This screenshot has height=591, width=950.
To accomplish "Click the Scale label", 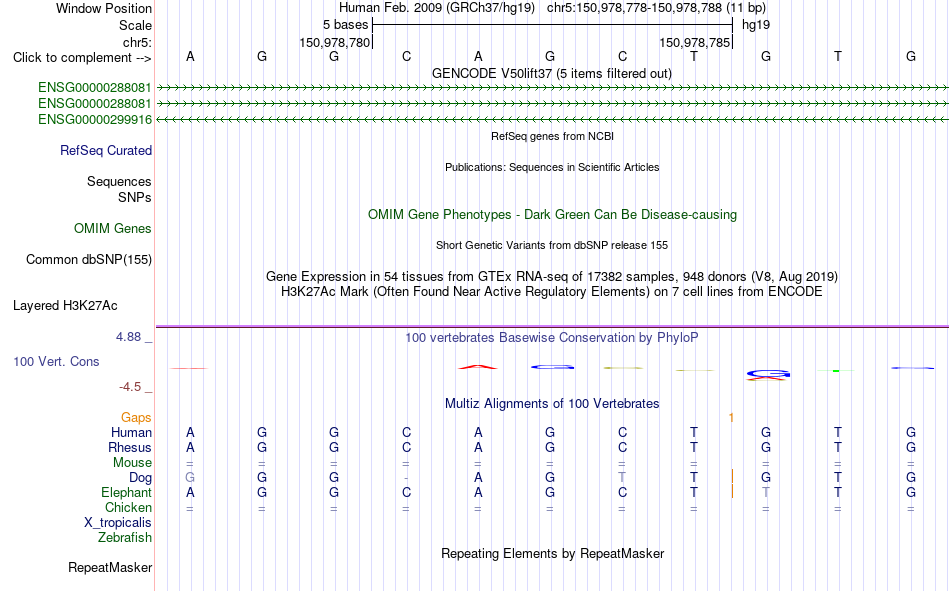I will point(136,25).
